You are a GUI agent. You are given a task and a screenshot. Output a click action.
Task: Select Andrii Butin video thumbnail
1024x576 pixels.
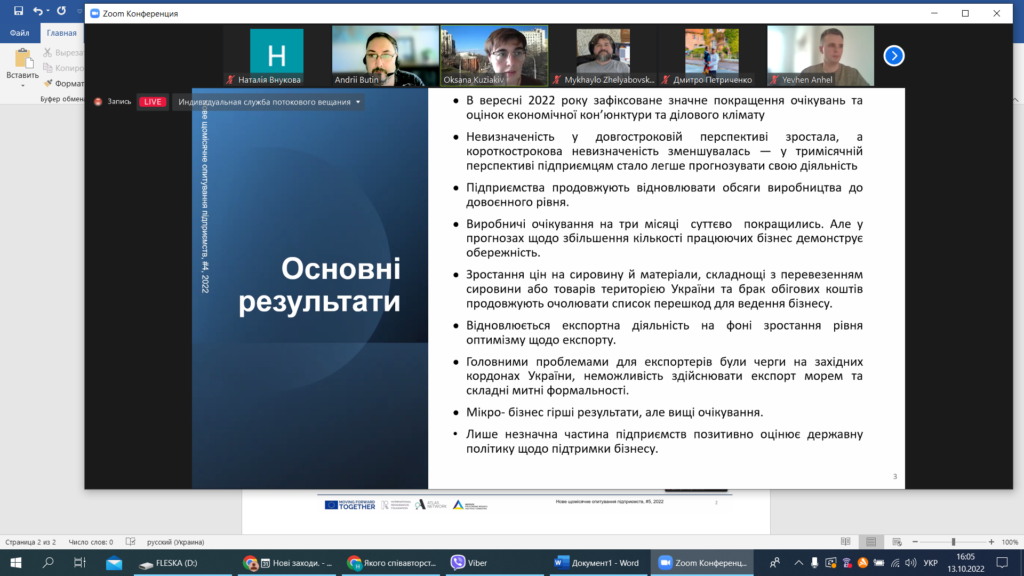point(385,56)
